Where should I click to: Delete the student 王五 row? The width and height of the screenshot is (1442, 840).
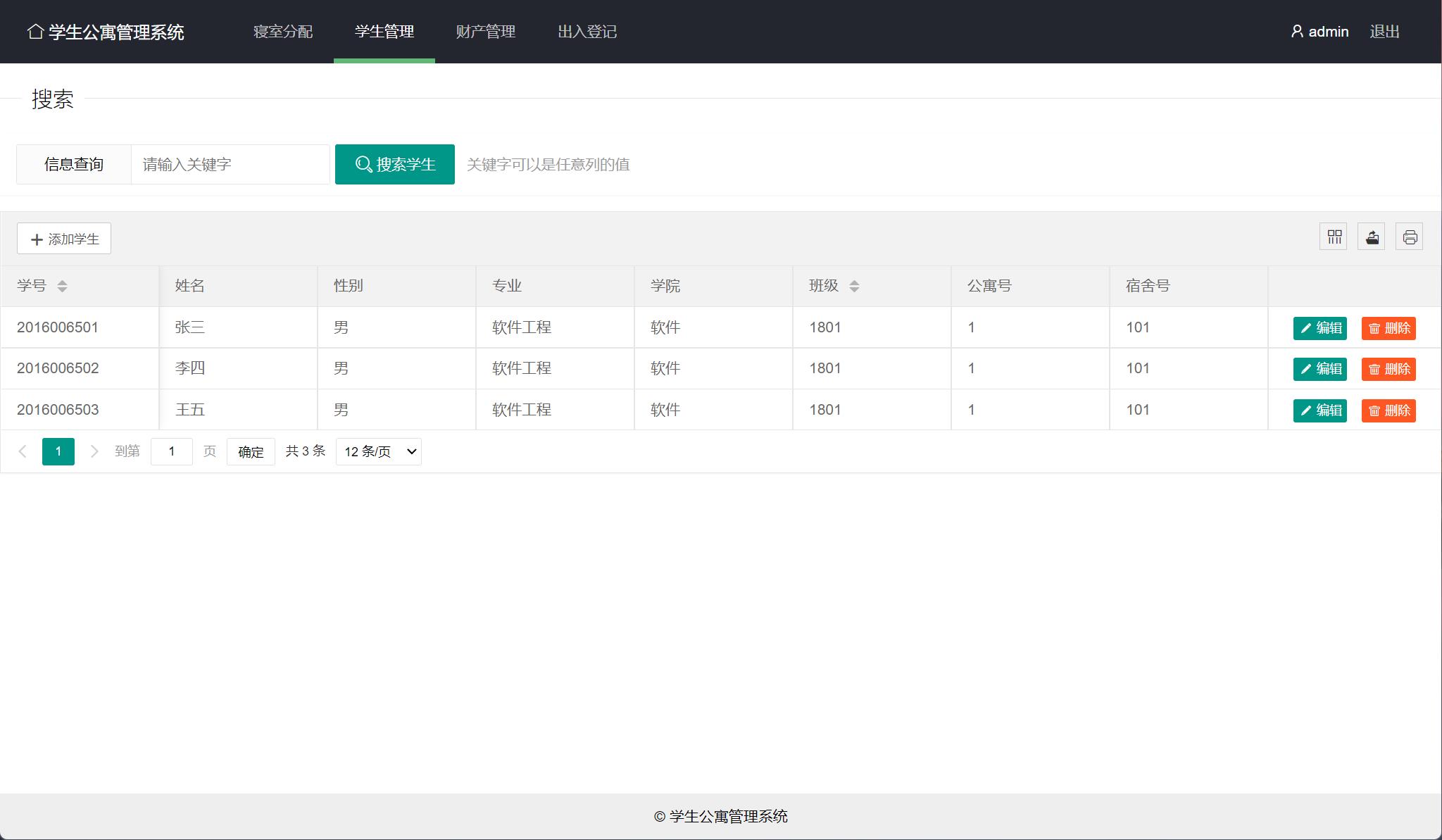[1388, 410]
